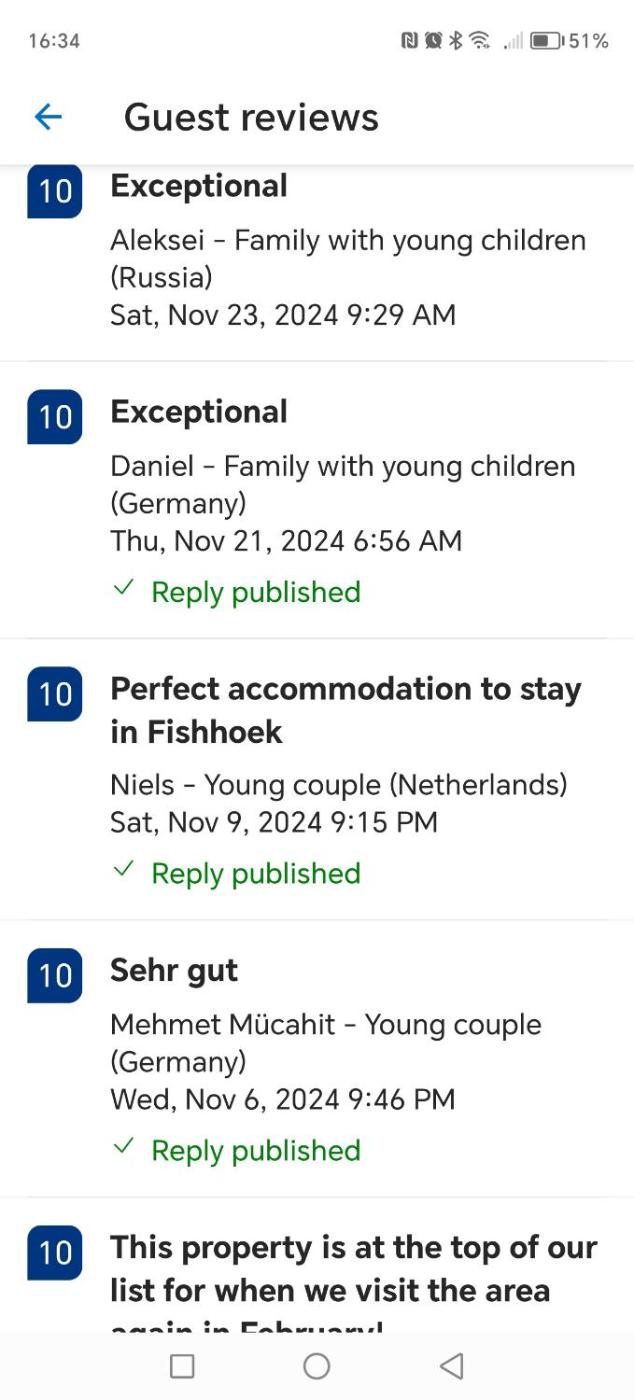Open the top-of-our-list review at bottom
Image resolution: width=634 pixels, height=1400 pixels.
353,1268
